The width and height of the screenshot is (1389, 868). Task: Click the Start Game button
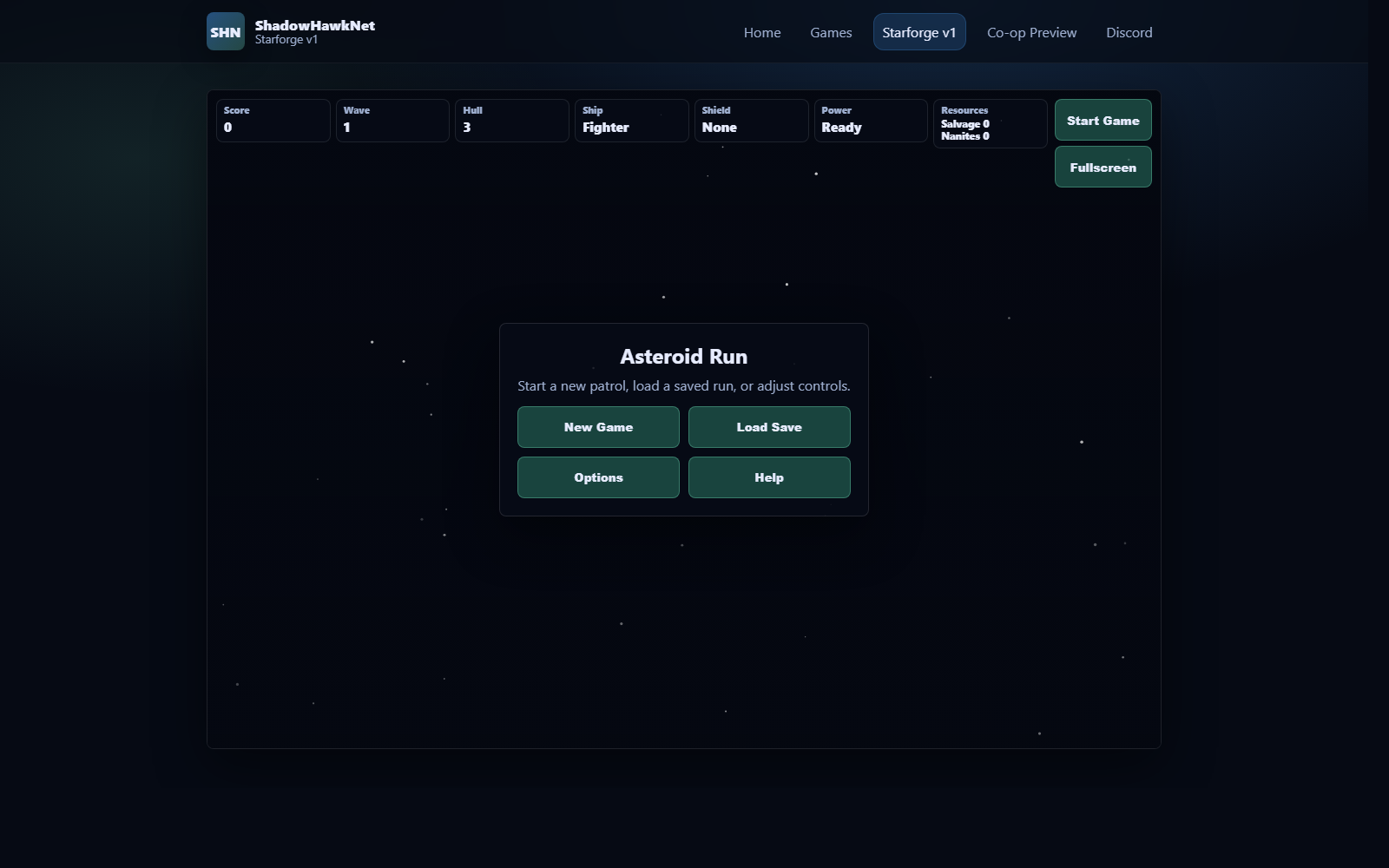pyautogui.click(x=1103, y=120)
